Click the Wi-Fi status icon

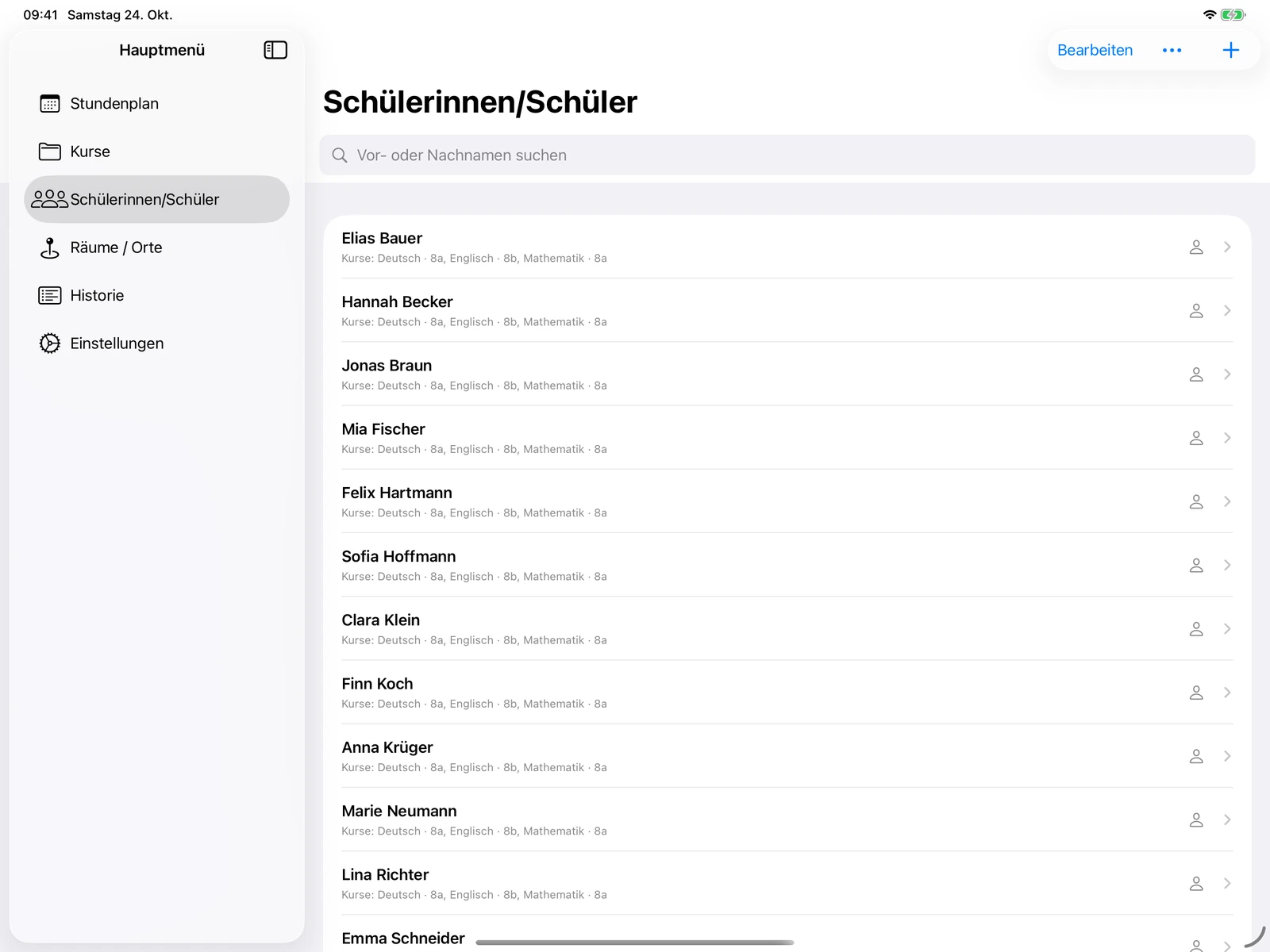[1210, 14]
